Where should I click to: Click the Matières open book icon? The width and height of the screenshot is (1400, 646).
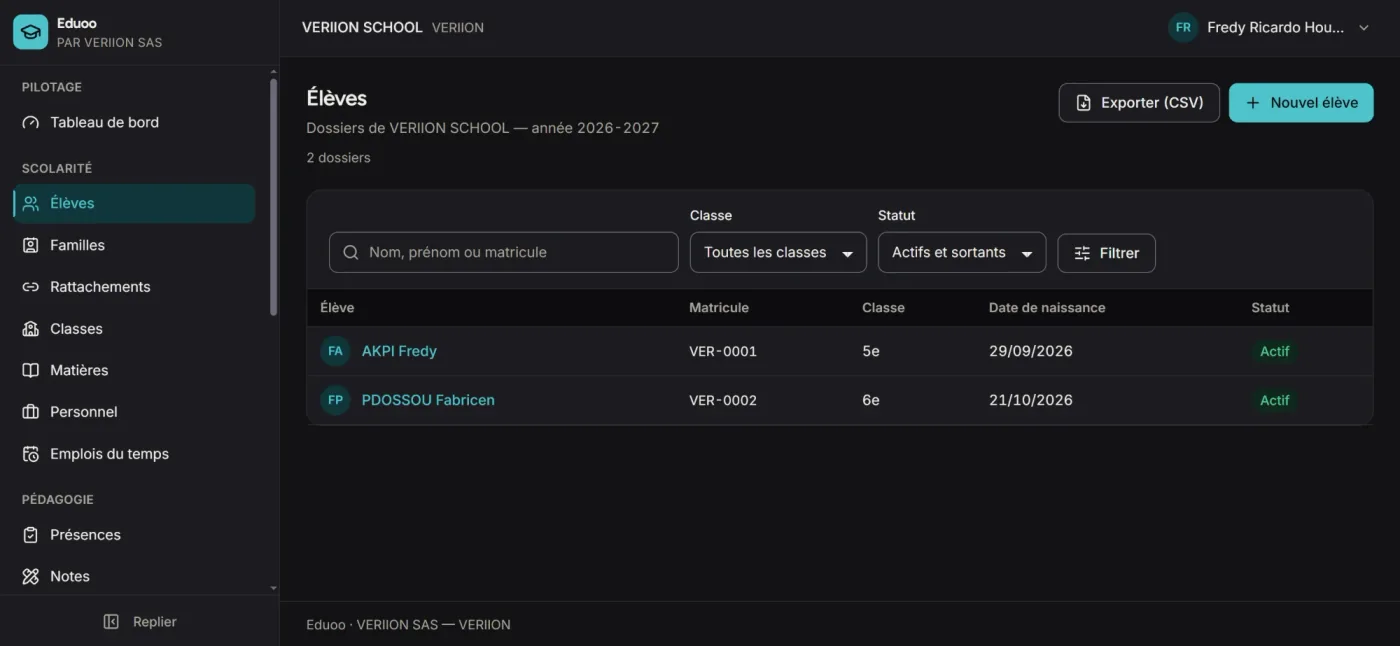pyautogui.click(x=31, y=370)
